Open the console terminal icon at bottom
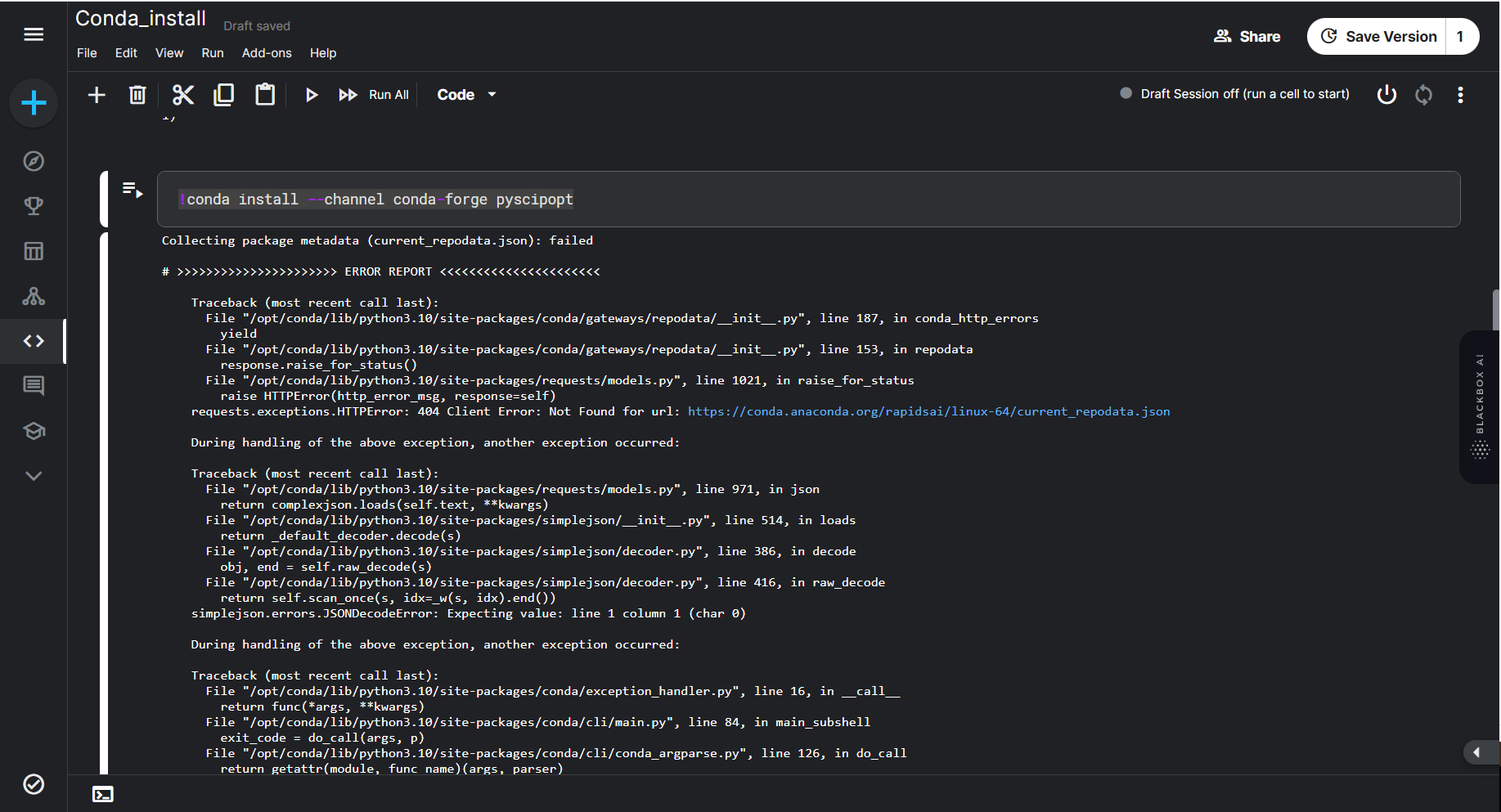The height and width of the screenshot is (812, 1501). [x=103, y=794]
